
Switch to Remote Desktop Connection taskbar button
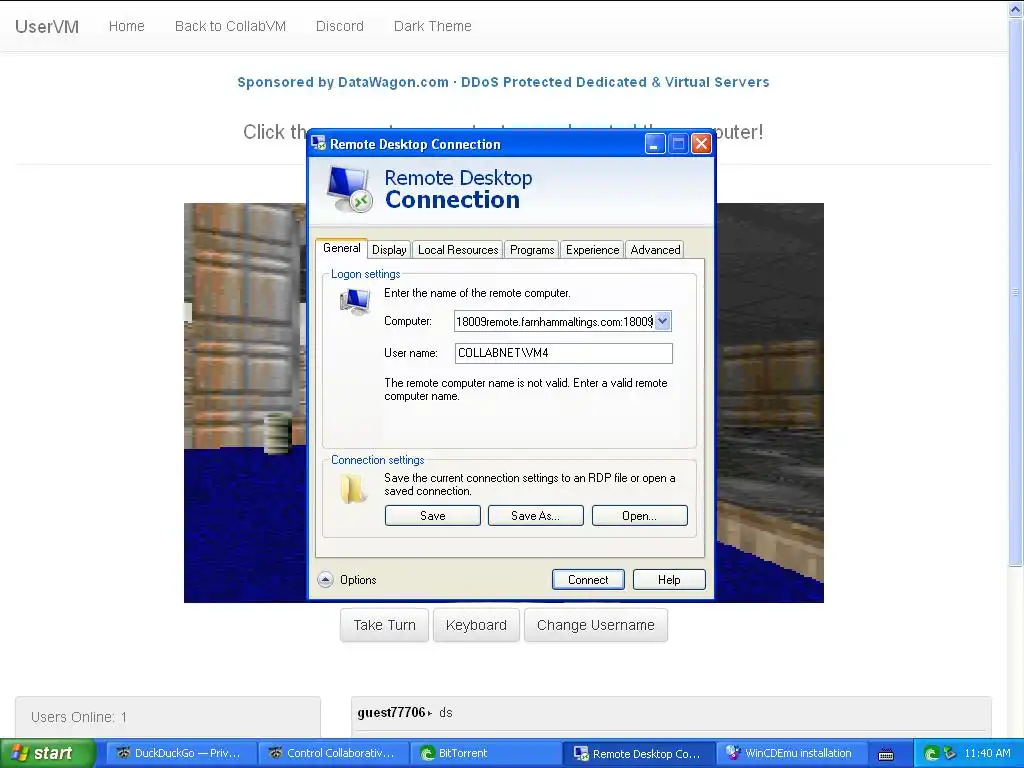coord(639,754)
